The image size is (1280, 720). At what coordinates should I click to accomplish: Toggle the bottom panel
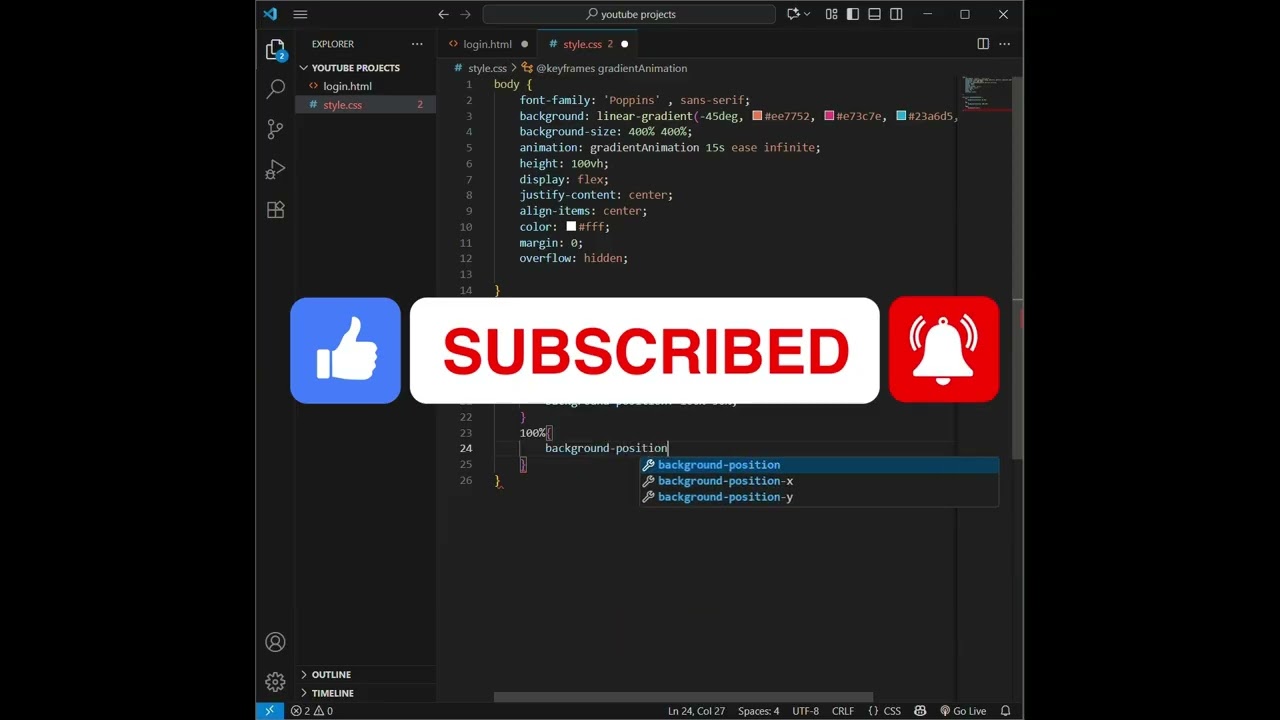[875, 14]
